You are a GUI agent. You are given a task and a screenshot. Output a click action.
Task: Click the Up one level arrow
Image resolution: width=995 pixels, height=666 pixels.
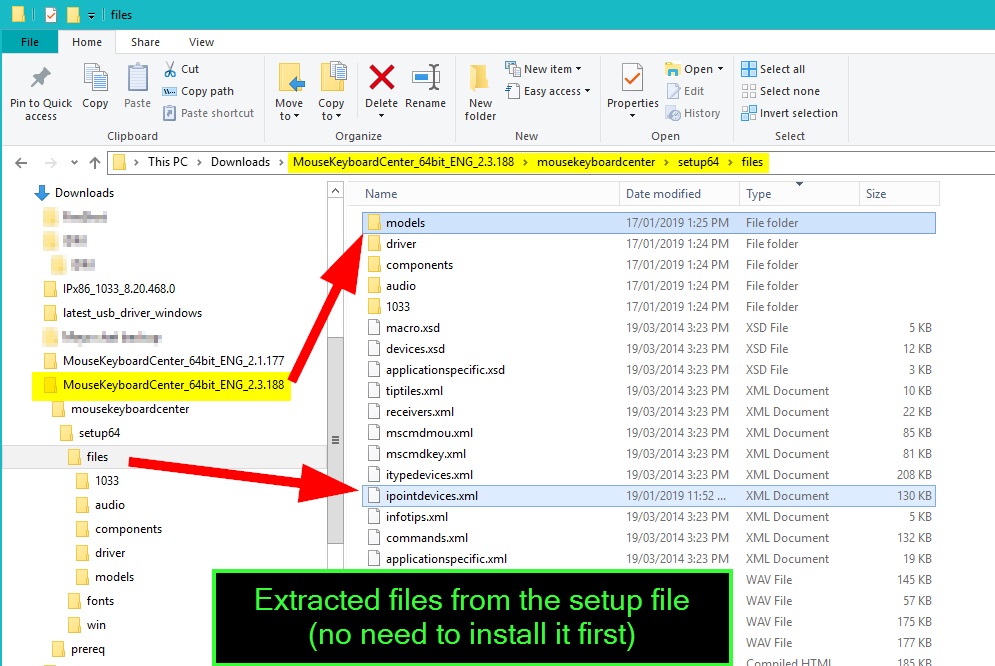[x=95, y=163]
